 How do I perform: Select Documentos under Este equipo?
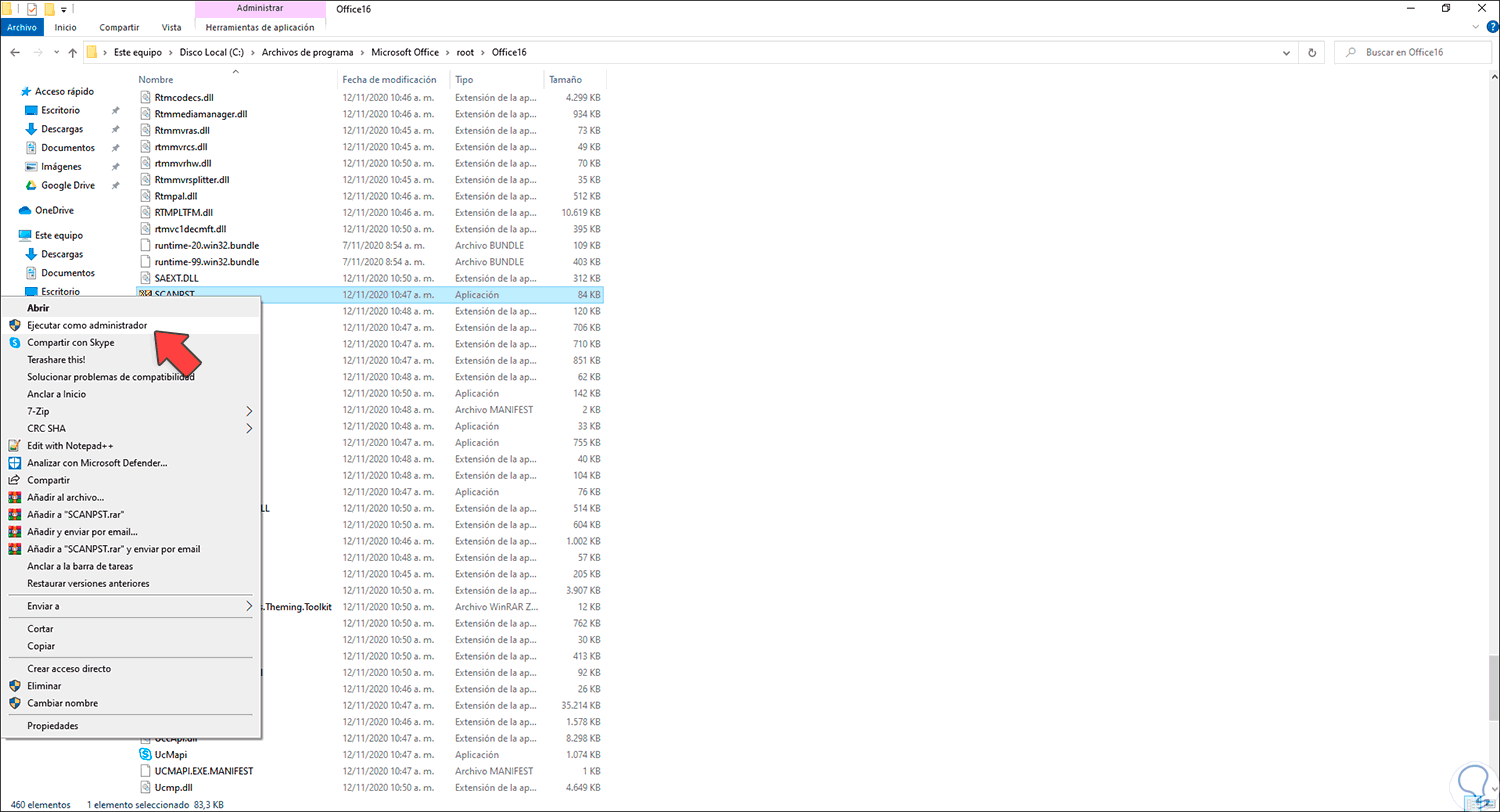tap(68, 273)
